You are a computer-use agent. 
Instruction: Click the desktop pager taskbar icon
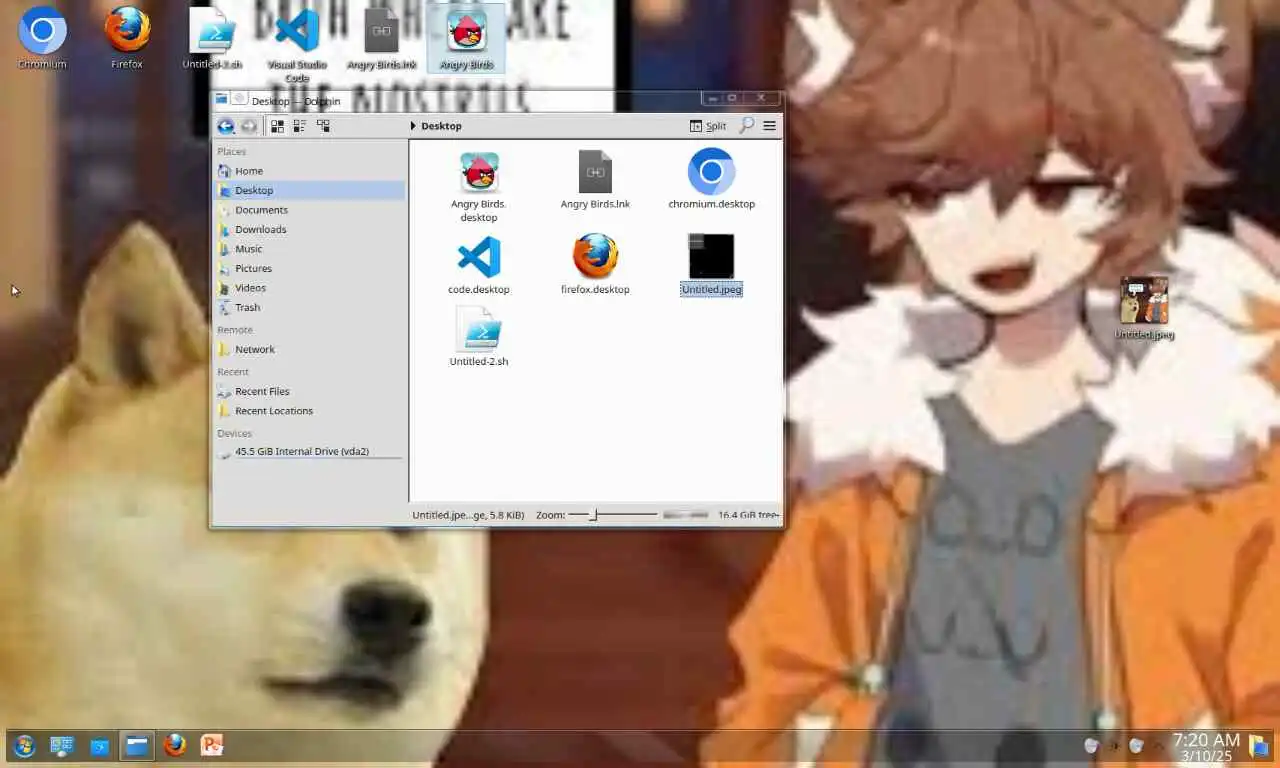[62, 745]
